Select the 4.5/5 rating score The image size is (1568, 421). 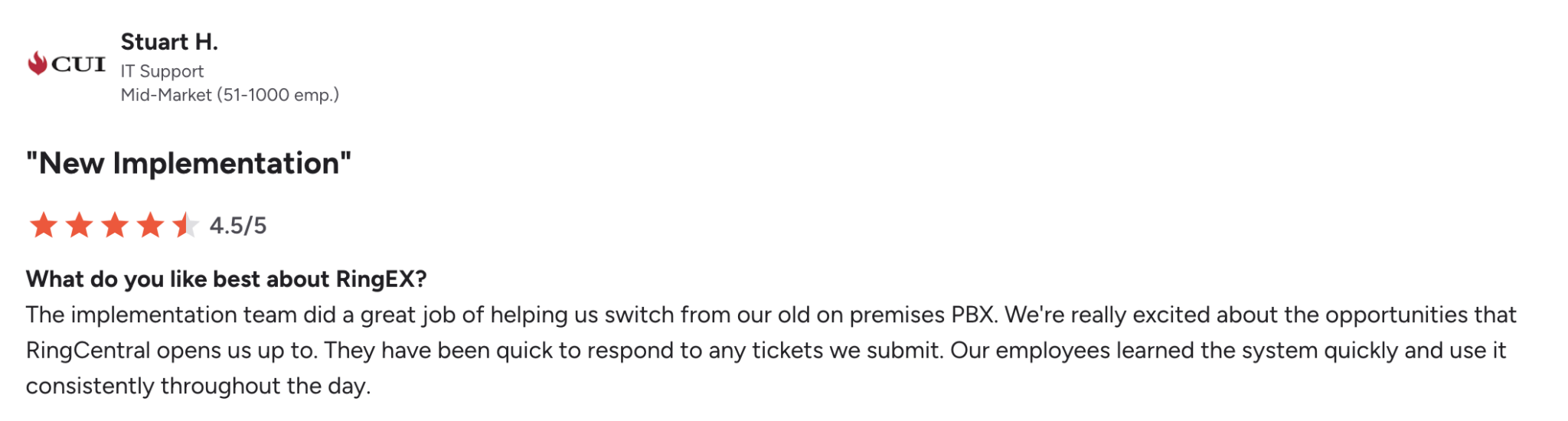pos(238,226)
